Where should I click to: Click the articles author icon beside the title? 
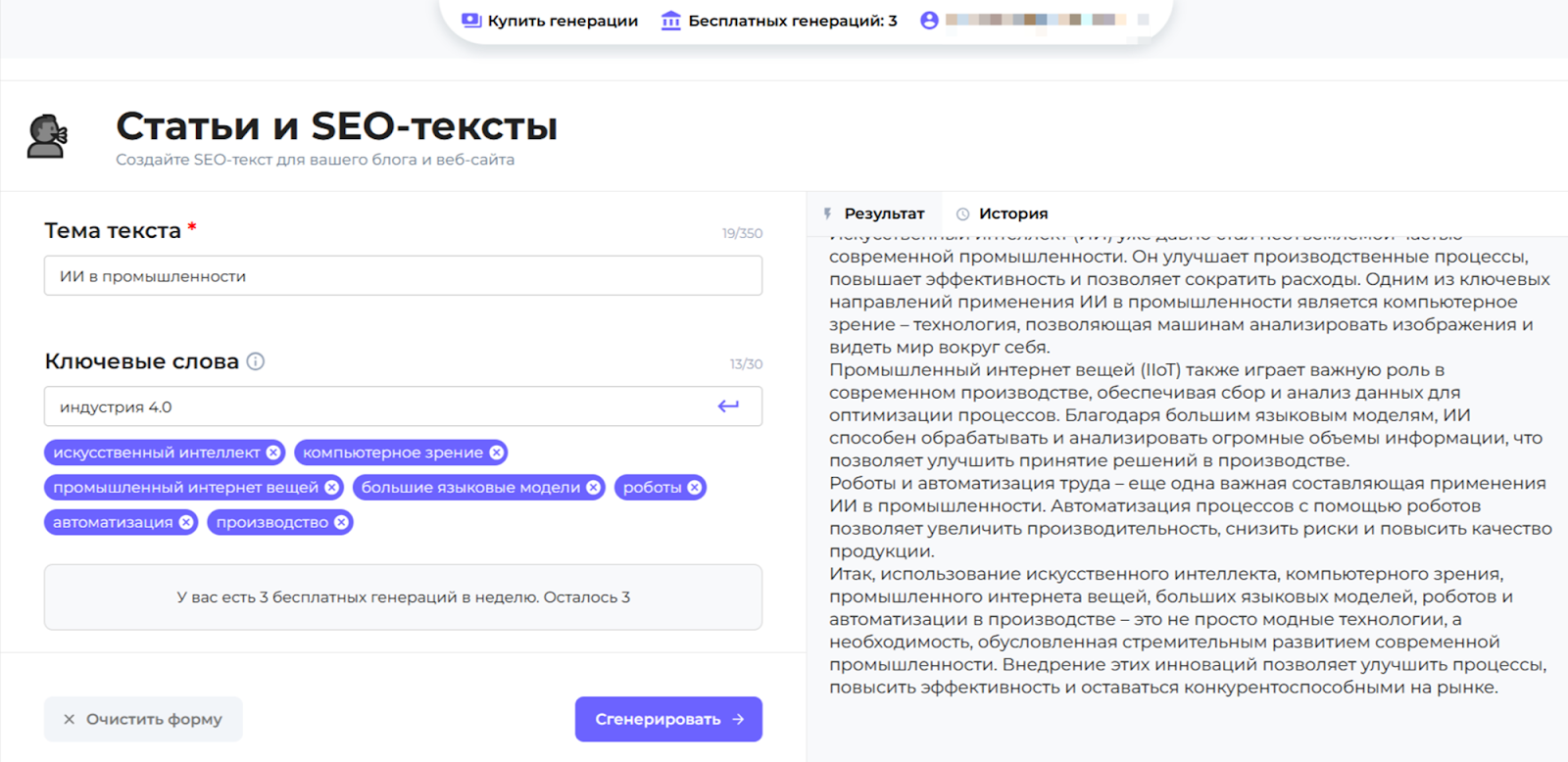[x=47, y=136]
